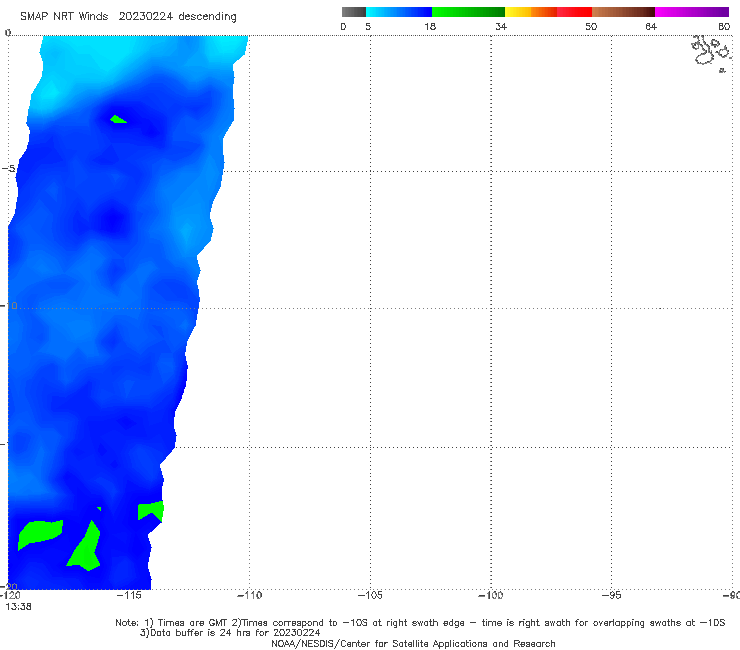Click the color bar label '50'
The height and width of the screenshot is (650, 740).
pyautogui.click(x=591, y=27)
